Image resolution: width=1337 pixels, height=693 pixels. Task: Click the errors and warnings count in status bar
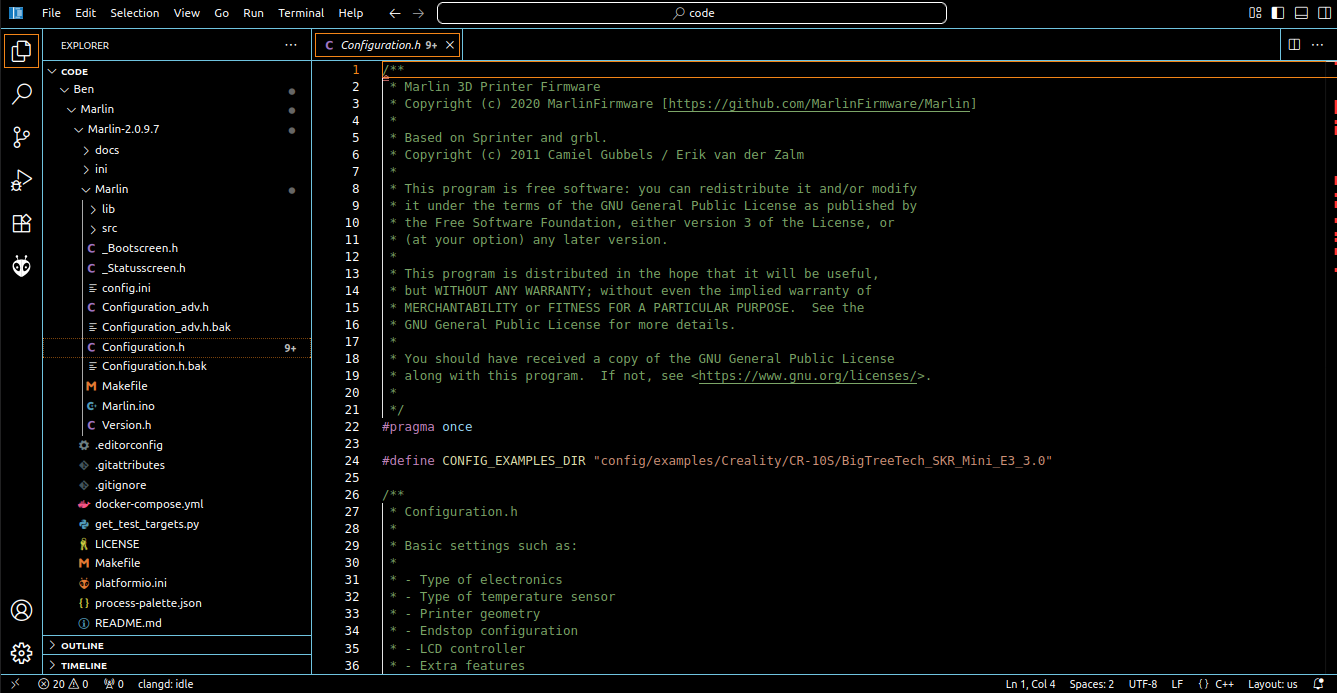pyautogui.click(x=64, y=684)
